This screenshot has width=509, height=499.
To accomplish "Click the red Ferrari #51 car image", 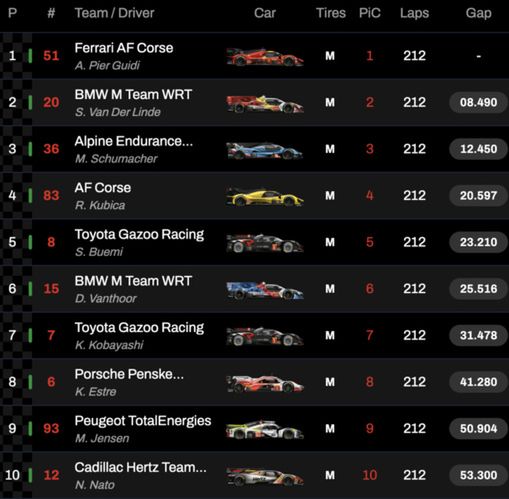I will point(265,57).
